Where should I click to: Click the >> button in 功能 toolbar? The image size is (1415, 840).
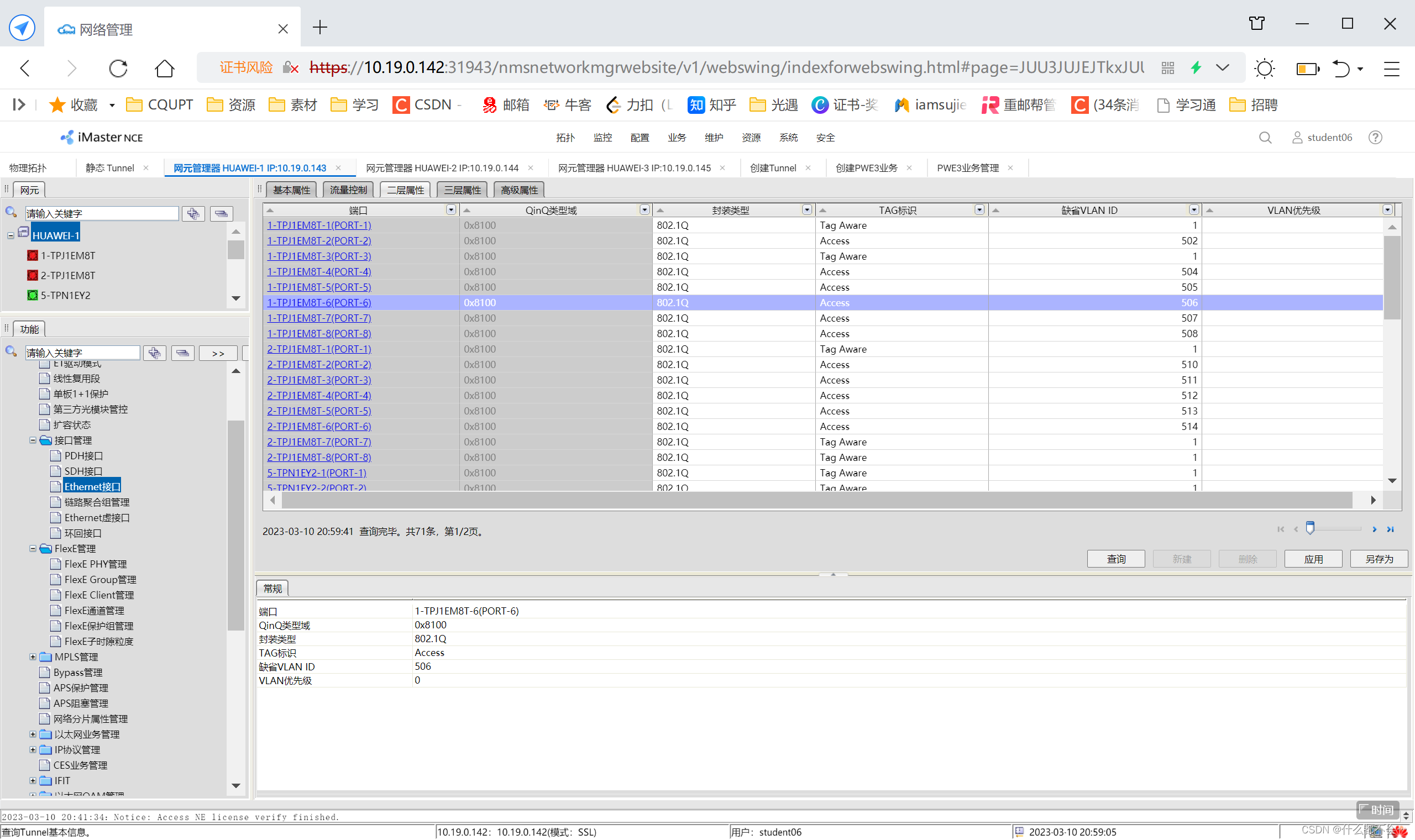pos(218,353)
